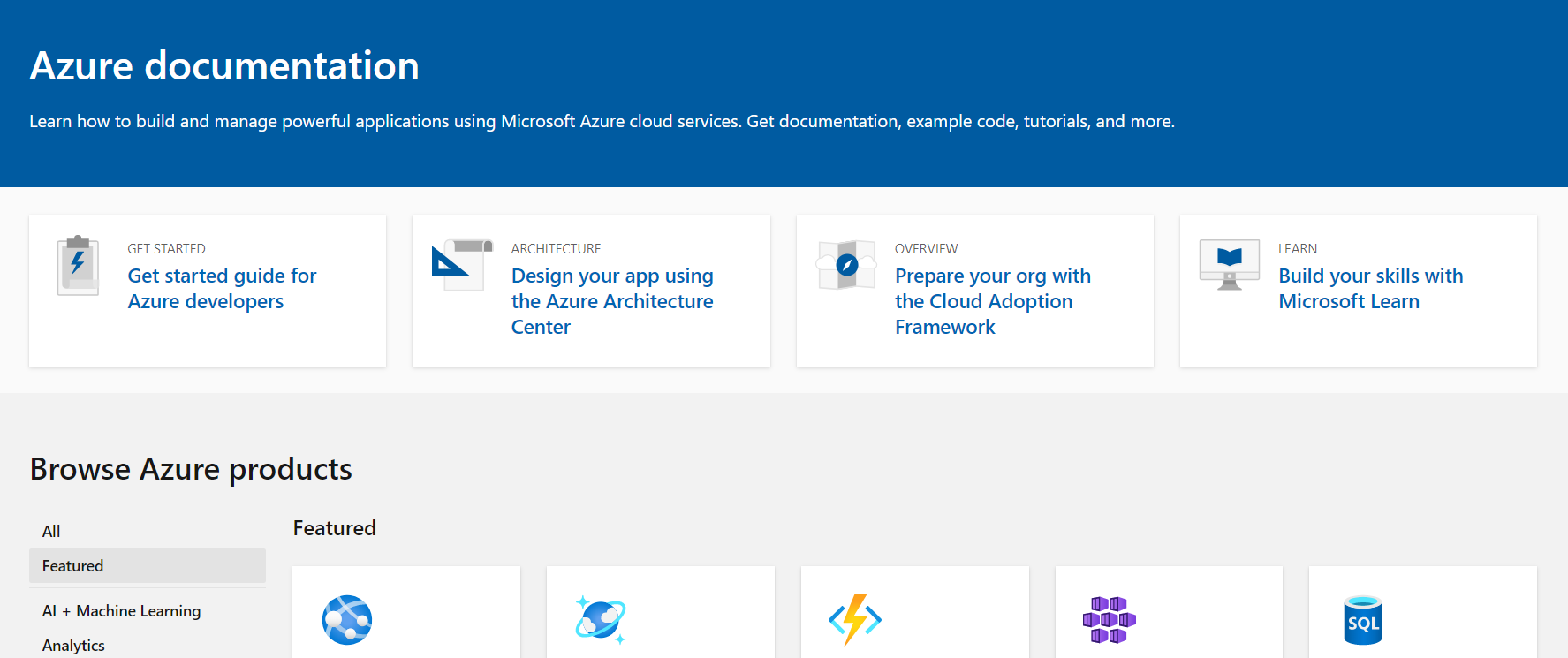This screenshot has width=1568, height=658.
Task: Open 'Build your skills with Microsoft Learn' link
Action: (x=1371, y=289)
